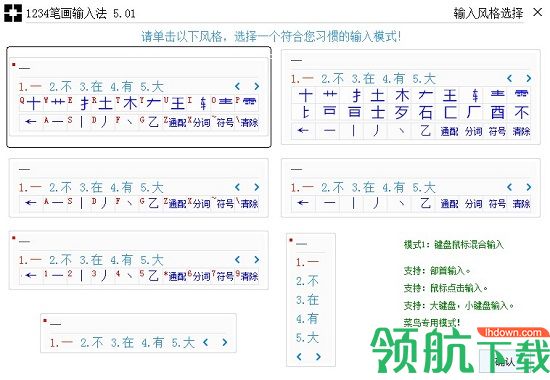Viewport: 550px width, 380px height.
Task: Select candidate 3.在 in vertical list
Action: point(307,300)
